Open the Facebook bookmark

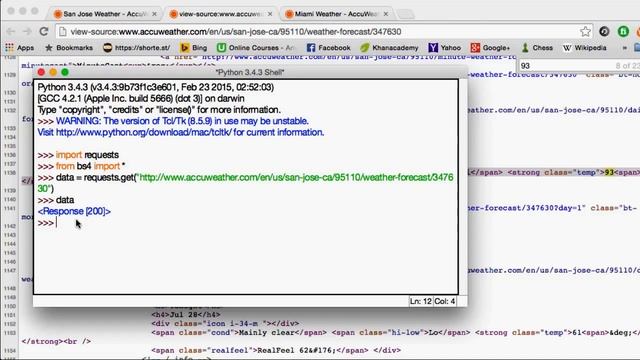click(329, 48)
